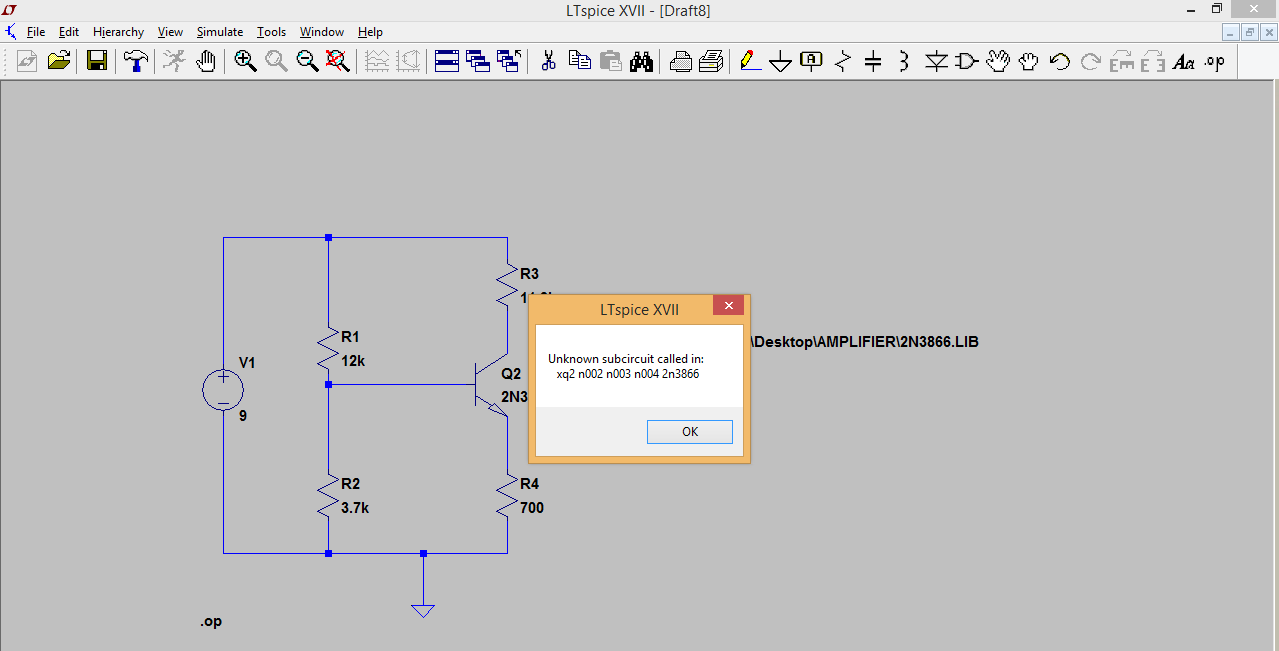Select the Diode tool
This screenshot has height=651, width=1279.
(x=936, y=61)
